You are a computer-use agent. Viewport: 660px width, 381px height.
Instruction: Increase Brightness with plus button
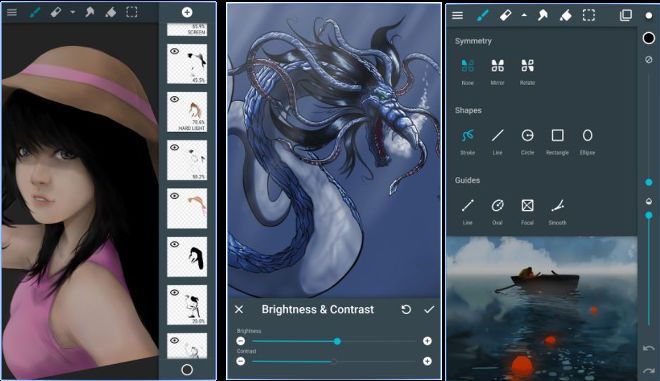pyautogui.click(x=427, y=341)
